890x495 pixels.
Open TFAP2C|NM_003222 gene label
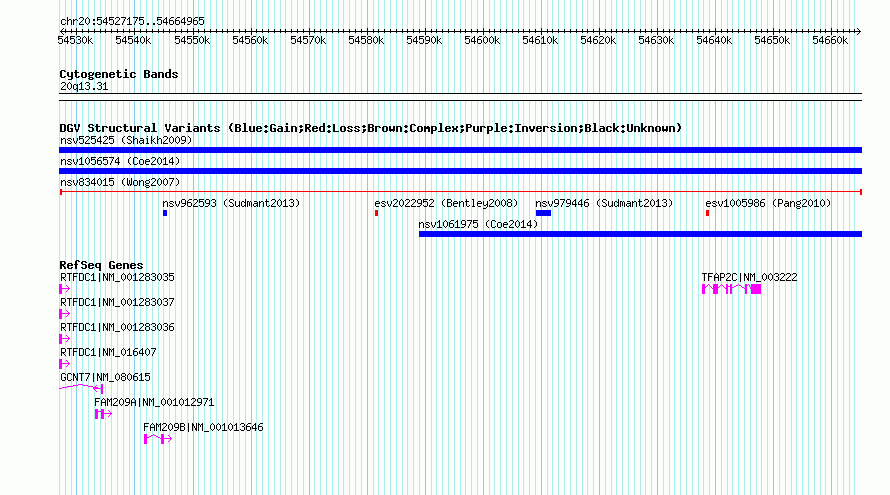click(x=749, y=277)
